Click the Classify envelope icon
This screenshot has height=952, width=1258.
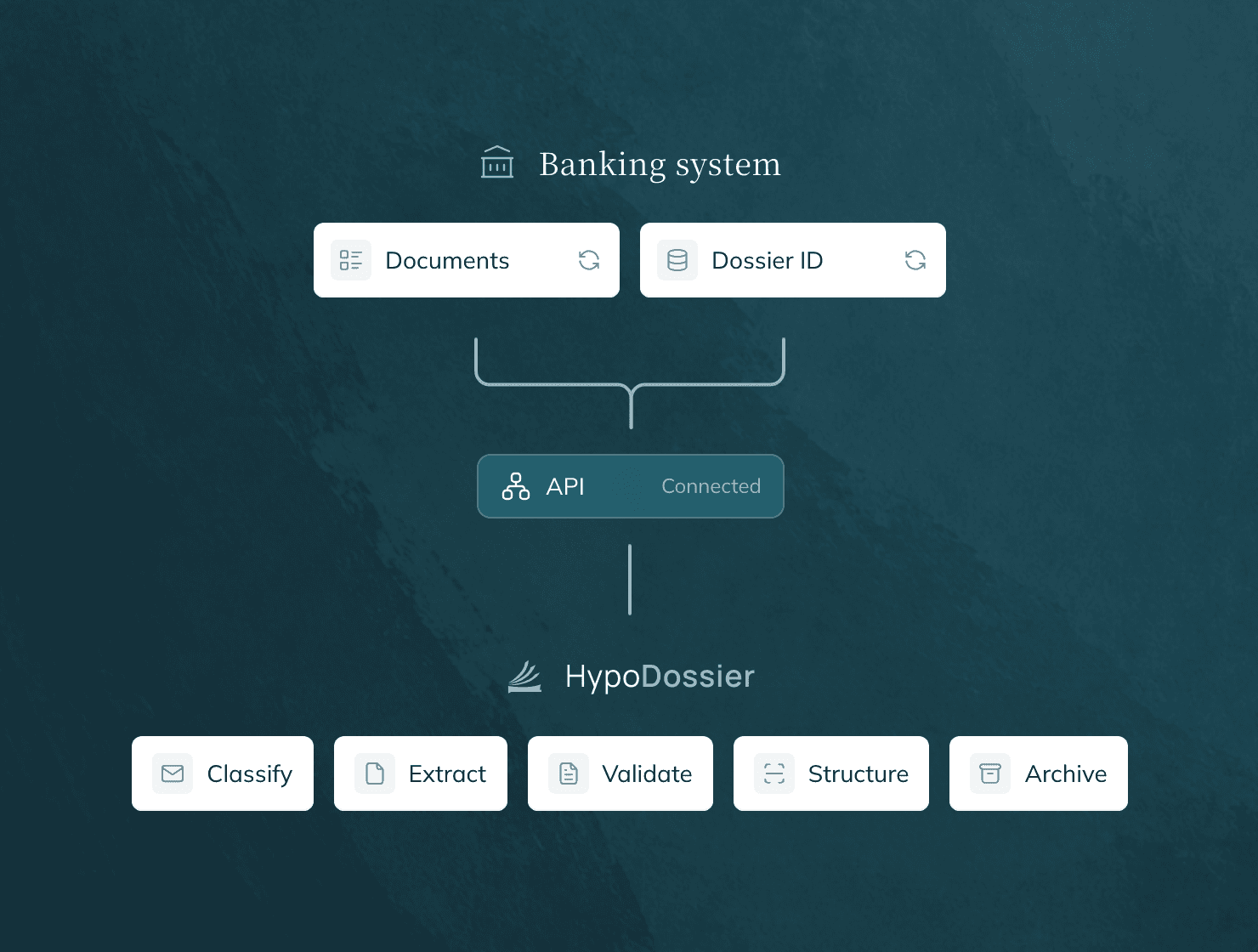pyautogui.click(x=173, y=773)
